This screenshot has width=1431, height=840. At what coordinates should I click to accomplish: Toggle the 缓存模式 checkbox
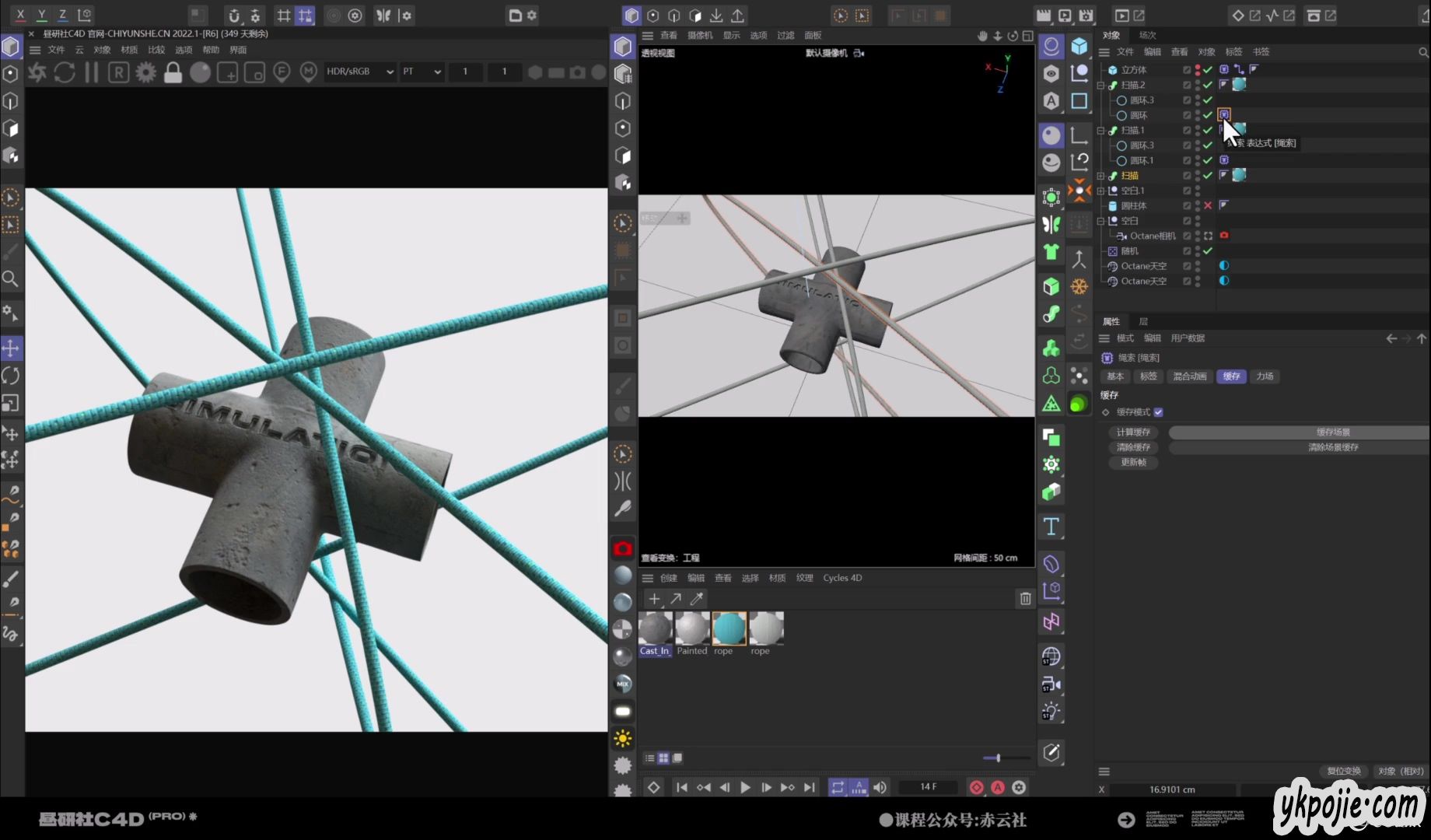(1159, 412)
